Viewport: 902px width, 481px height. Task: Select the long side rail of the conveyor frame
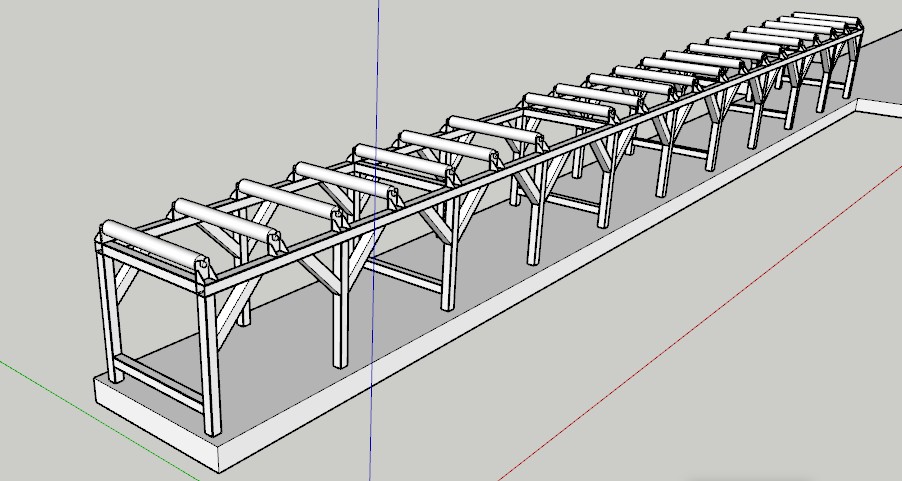[x=535, y=161]
